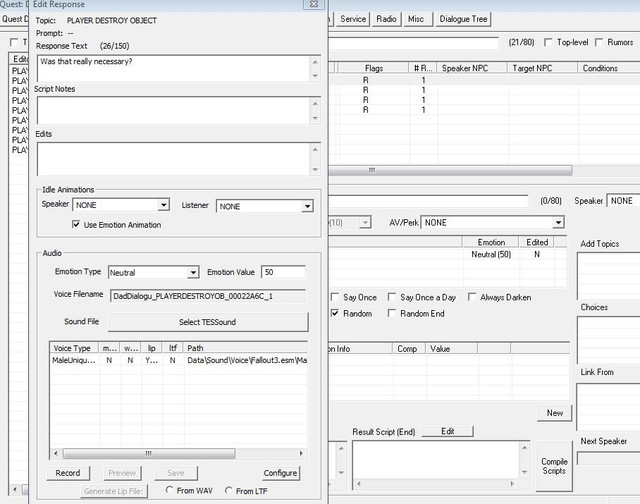Click the Emotion column header
This screenshot has width=640, height=504.
pos(491,242)
